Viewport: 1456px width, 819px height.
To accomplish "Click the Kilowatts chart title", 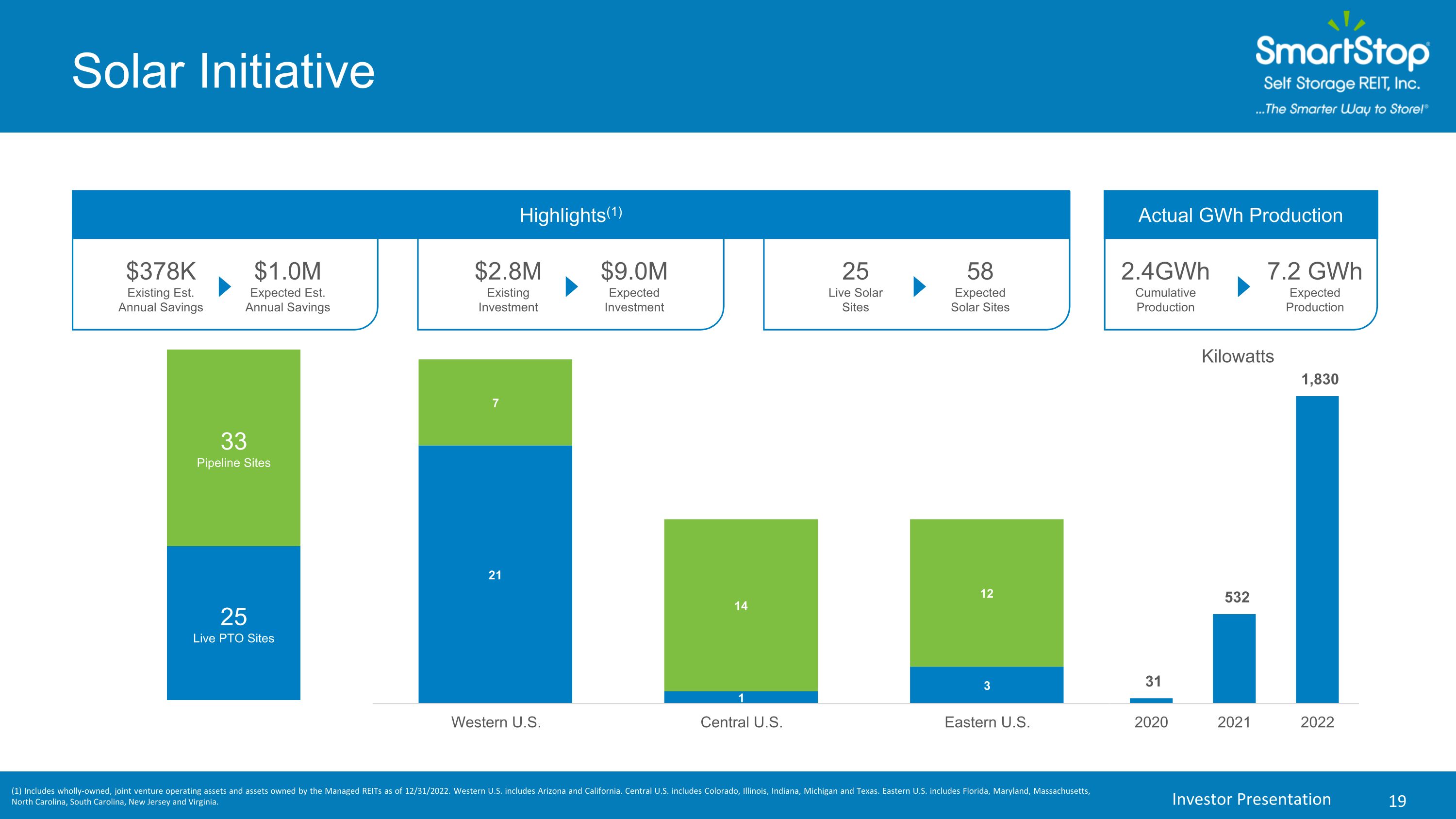I will (1238, 356).
